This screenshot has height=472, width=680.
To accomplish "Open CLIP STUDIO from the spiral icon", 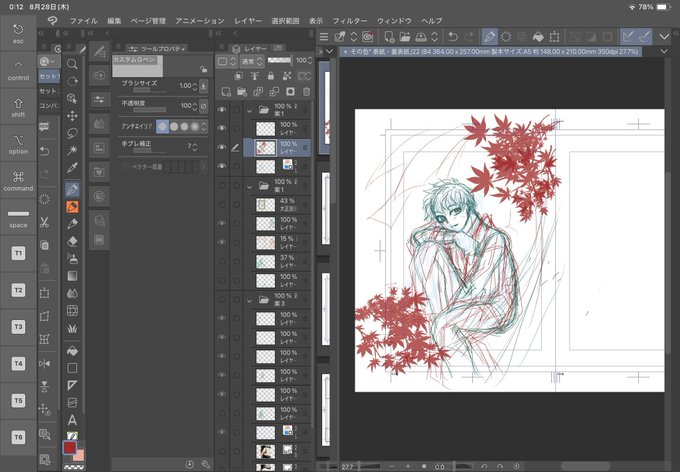I will 368,37.
